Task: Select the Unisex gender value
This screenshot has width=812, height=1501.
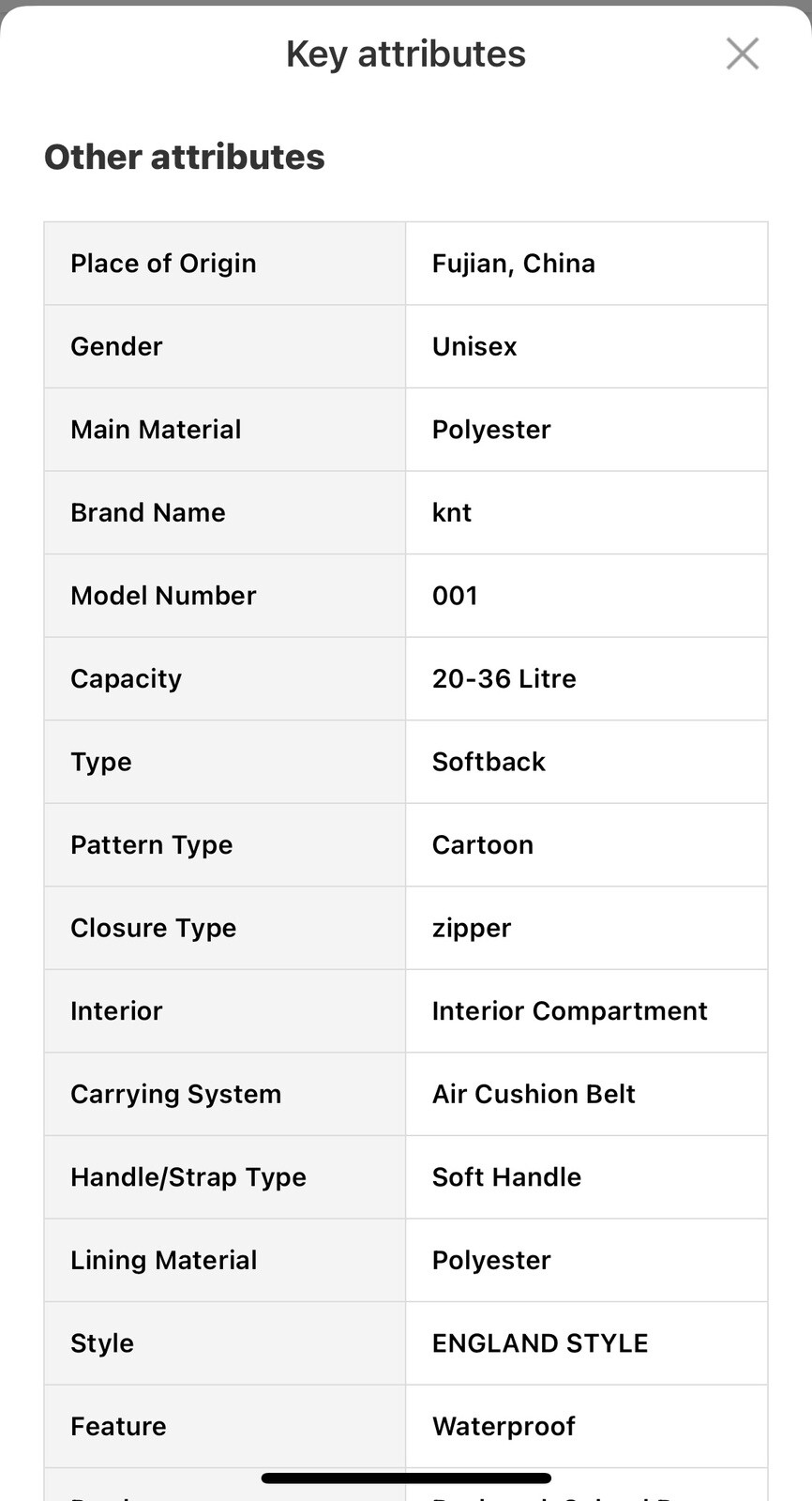Action: (x=474, y=346)
